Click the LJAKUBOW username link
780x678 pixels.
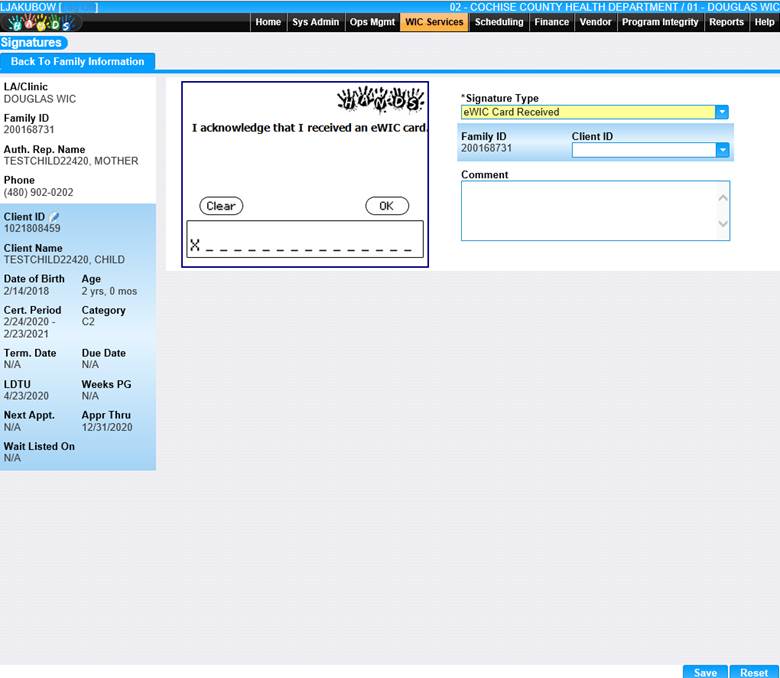tap(28, 7)
